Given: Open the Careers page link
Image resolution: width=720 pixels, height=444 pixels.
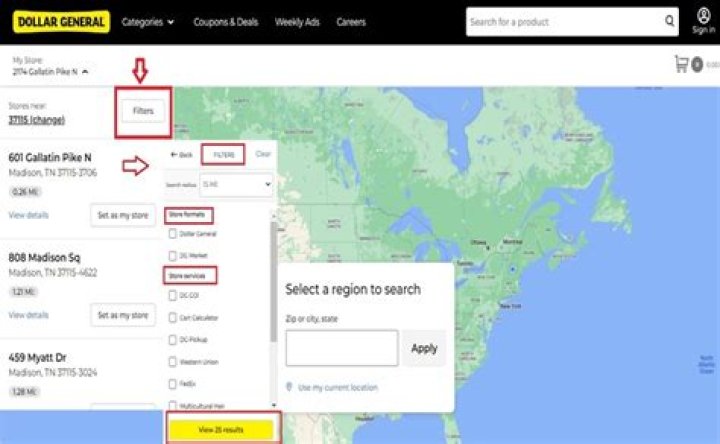Looking at the screenshot, I should pyautogui.click(x=351, y=22).
